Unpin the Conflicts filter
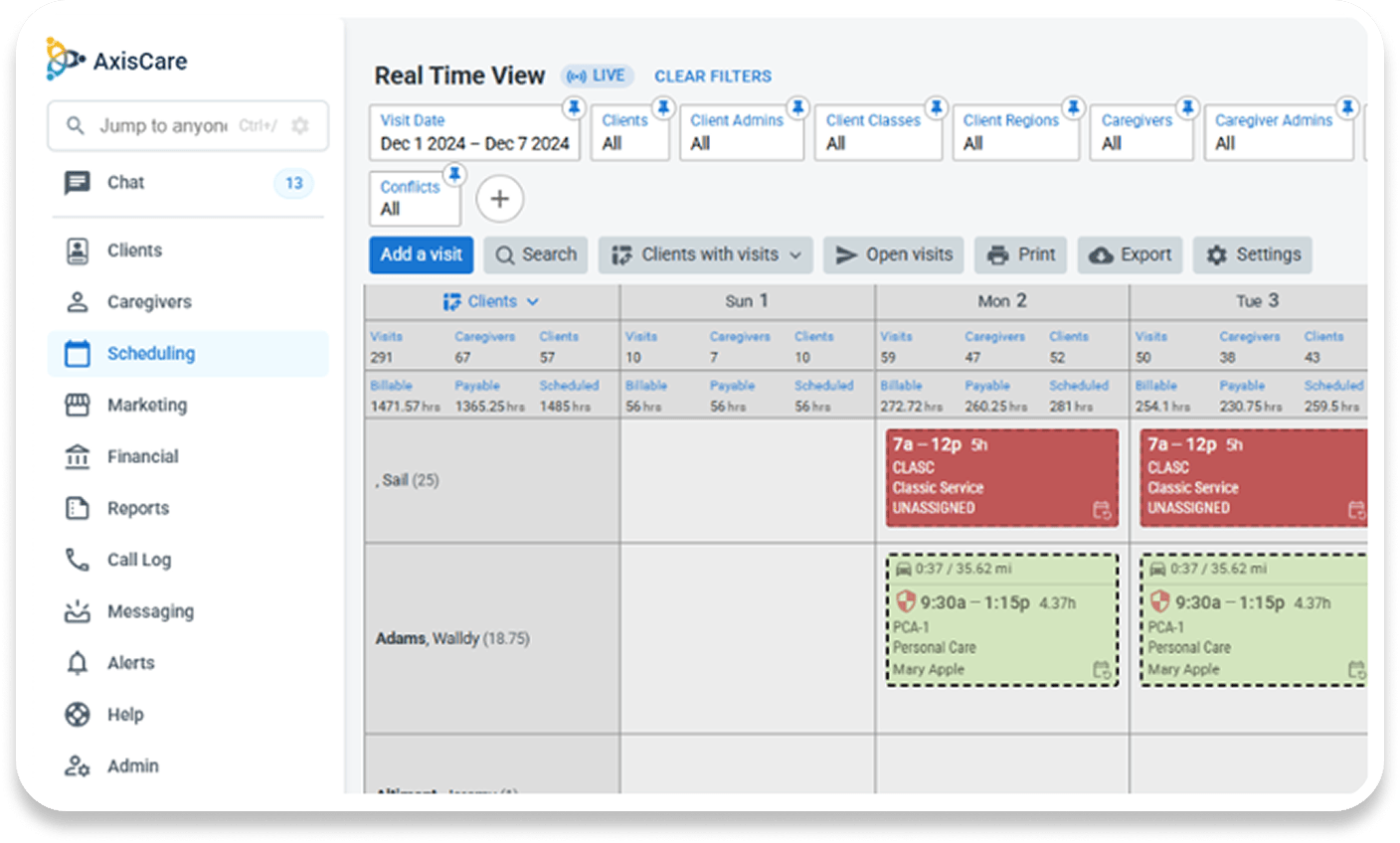Screen dimensions: 1400x843 [455, 173]
